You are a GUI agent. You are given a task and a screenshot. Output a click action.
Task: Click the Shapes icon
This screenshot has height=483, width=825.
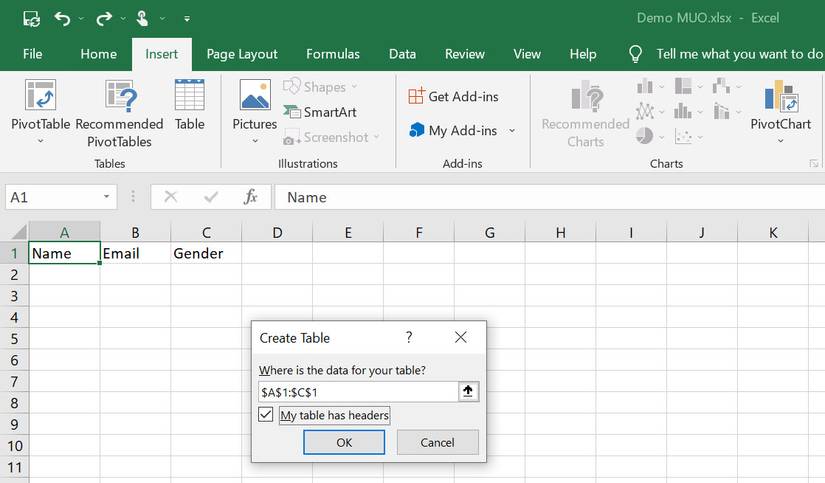click(291, 86)
